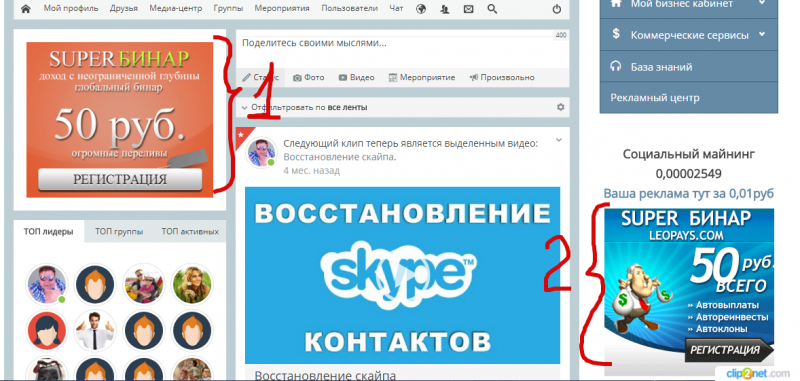Open Рекламный центр sidebar item
800x381 pixels.
(689, 97)
